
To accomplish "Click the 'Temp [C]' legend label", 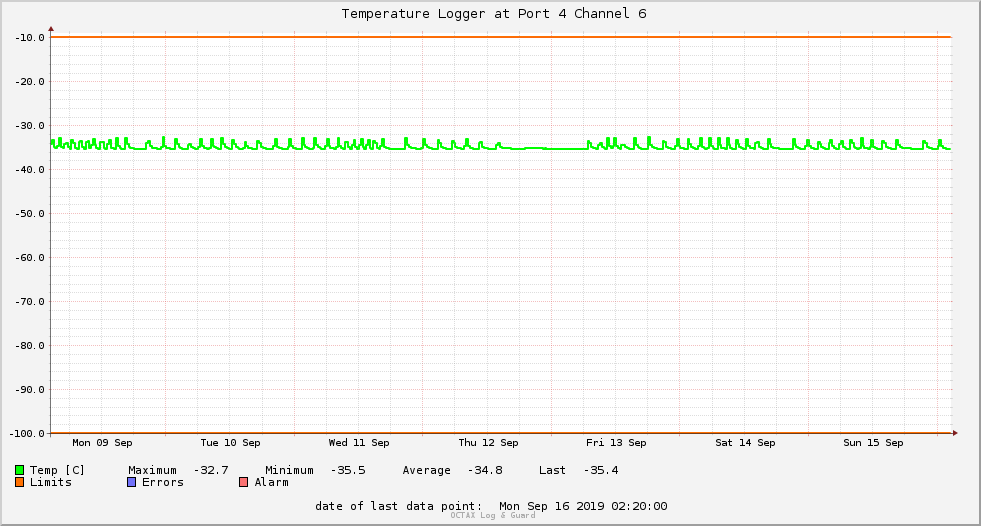I will click(x=57, y=470).
